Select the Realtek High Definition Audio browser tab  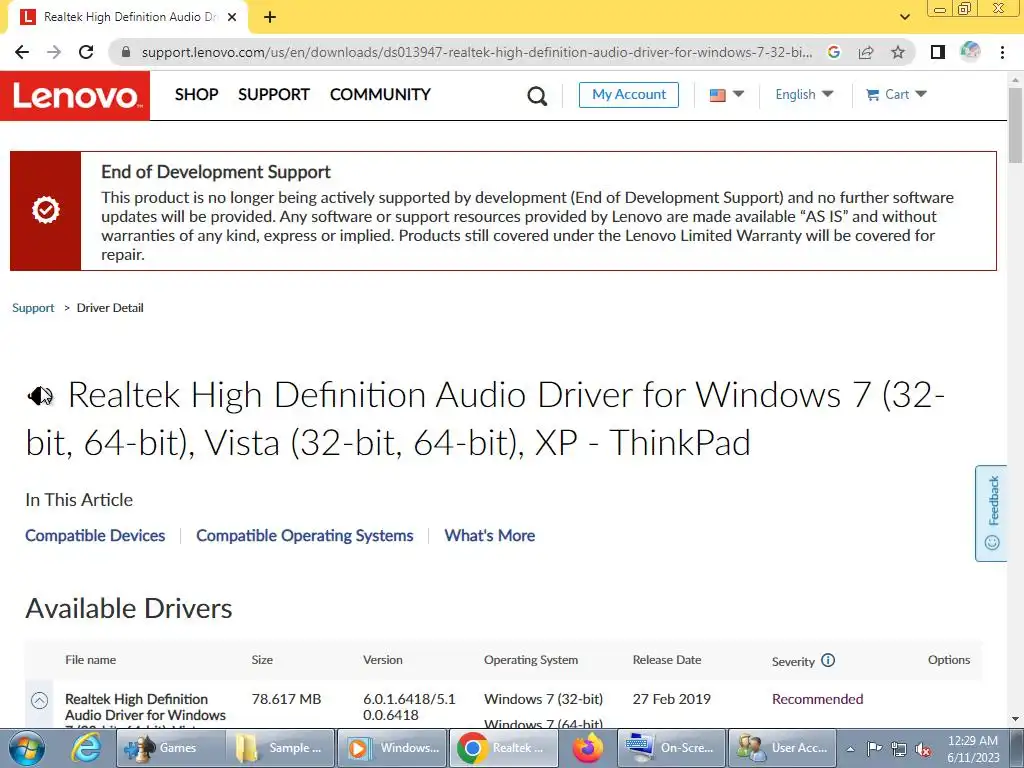(x=128, y=18)
